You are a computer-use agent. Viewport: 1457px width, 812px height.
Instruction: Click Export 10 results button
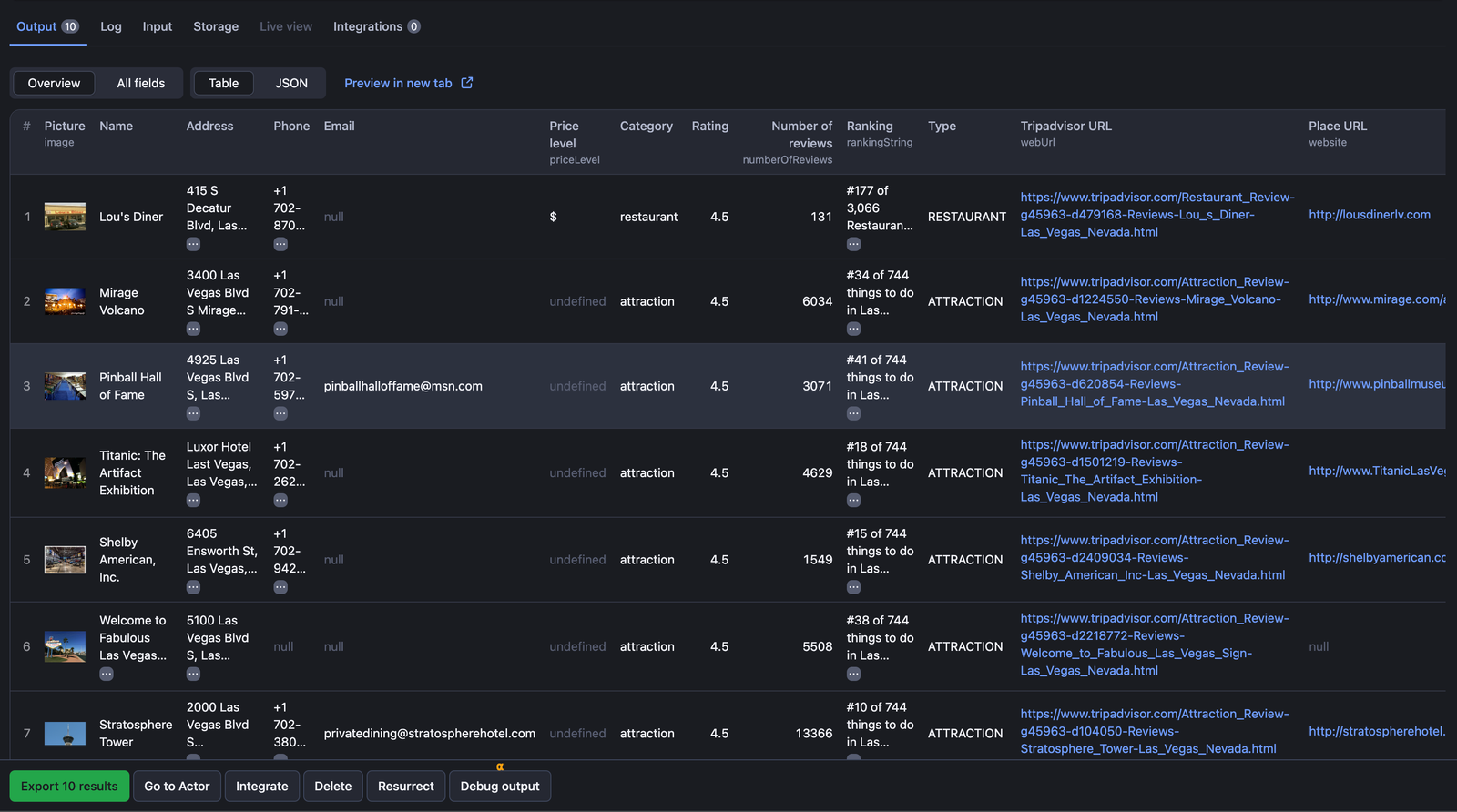click(x=69, y=787)
